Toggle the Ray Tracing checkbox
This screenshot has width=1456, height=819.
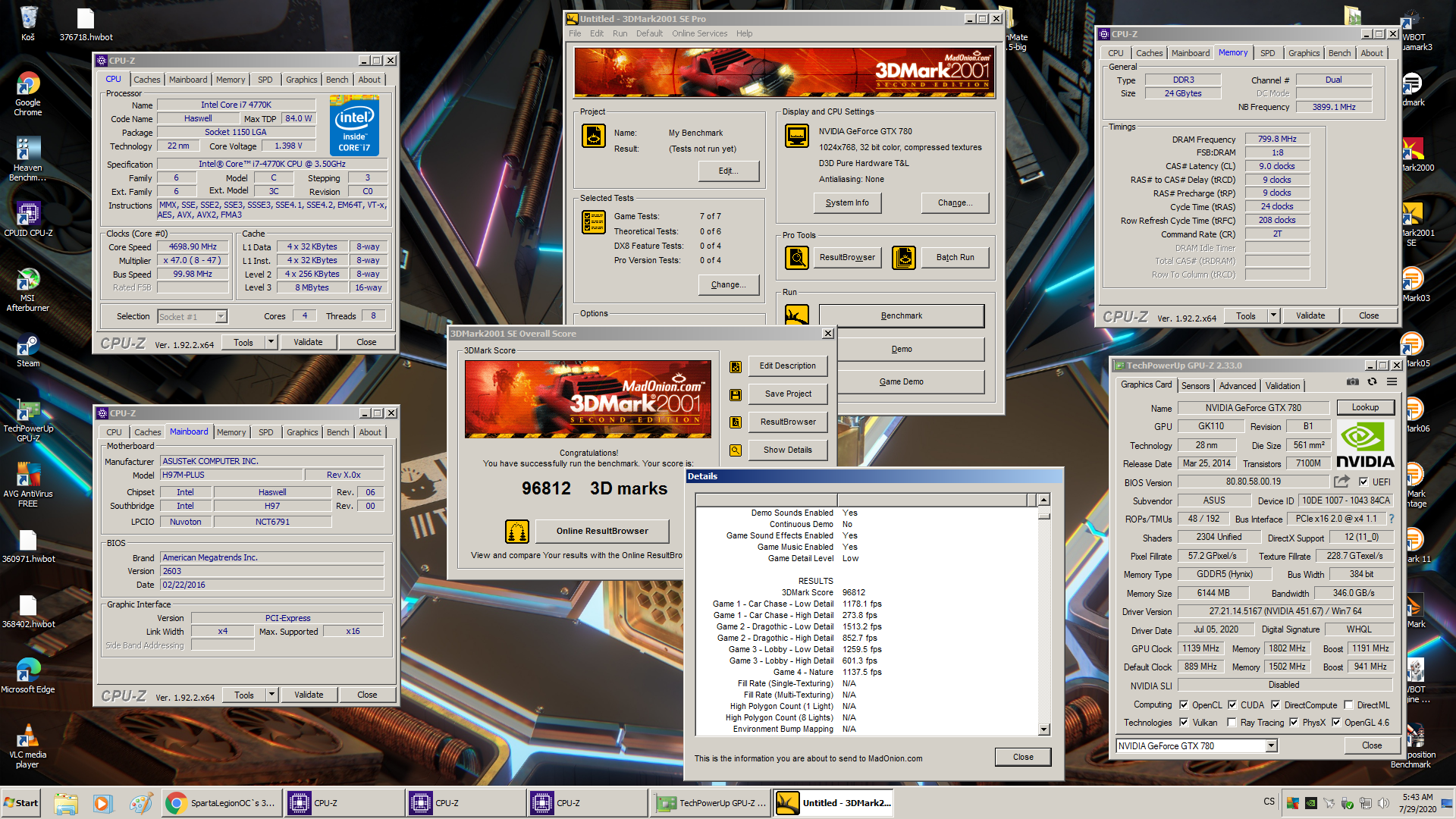[1232, 723]
